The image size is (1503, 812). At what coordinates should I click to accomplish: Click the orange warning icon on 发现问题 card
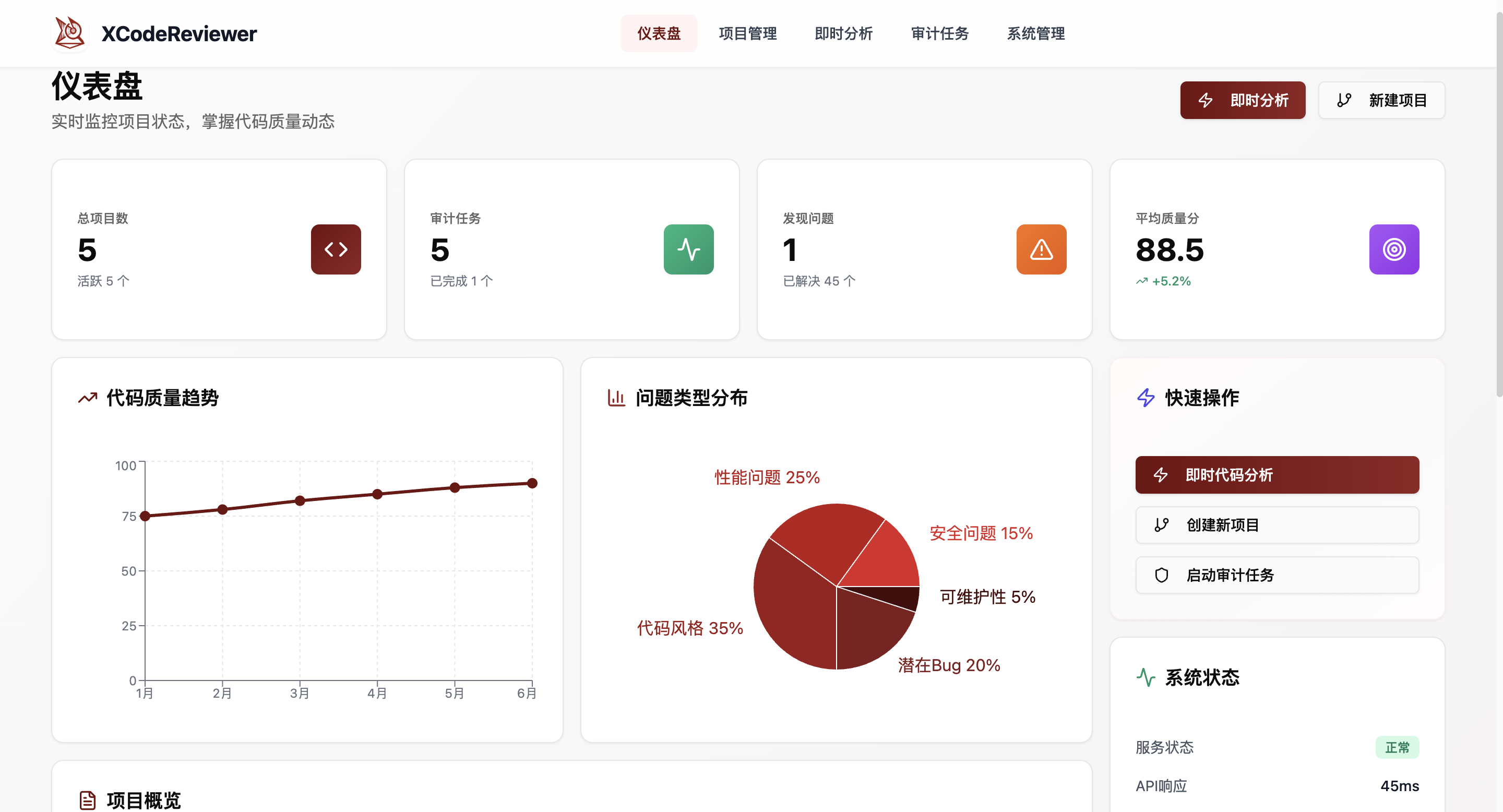point(1041,249)
